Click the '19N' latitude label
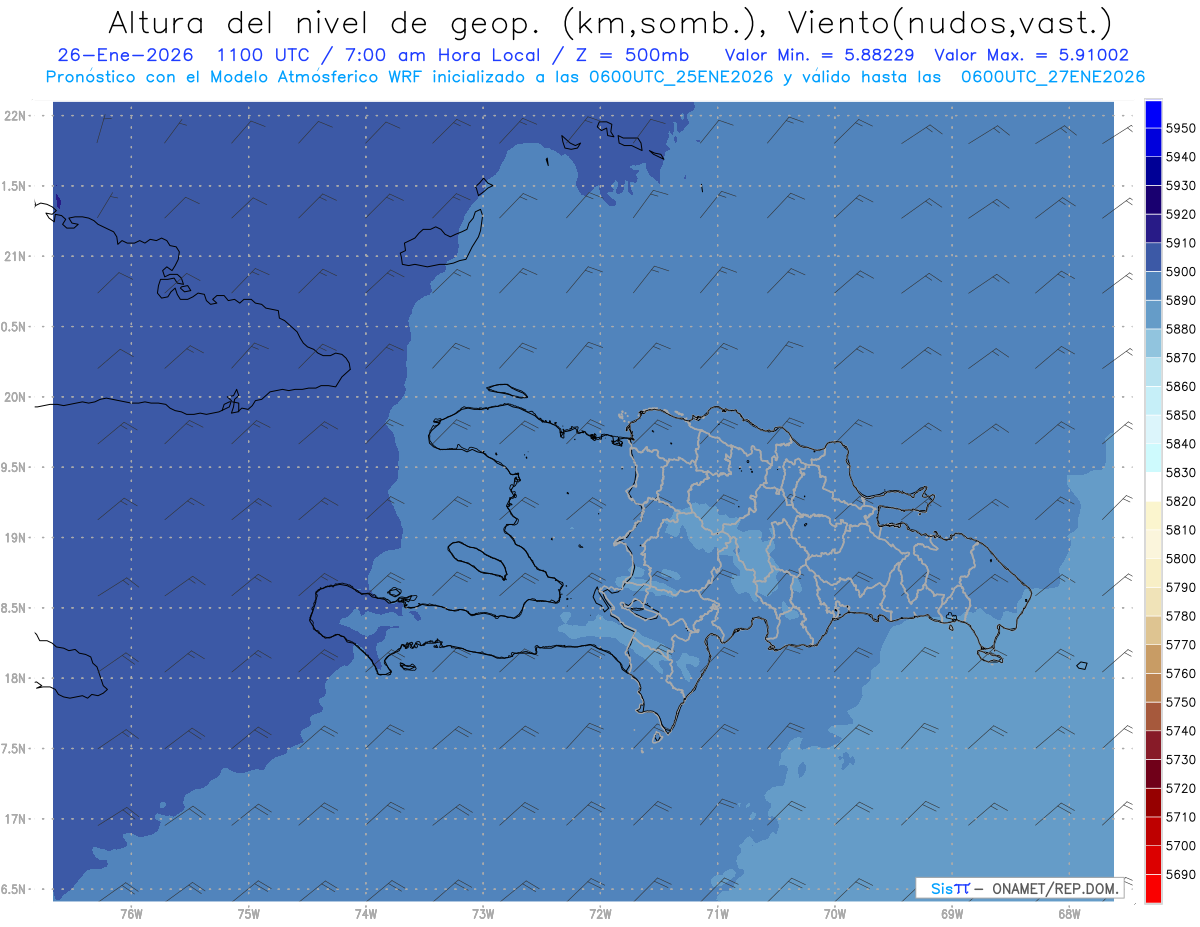Viewport: 1200px width, 927px height. click(x=16, y=537)
